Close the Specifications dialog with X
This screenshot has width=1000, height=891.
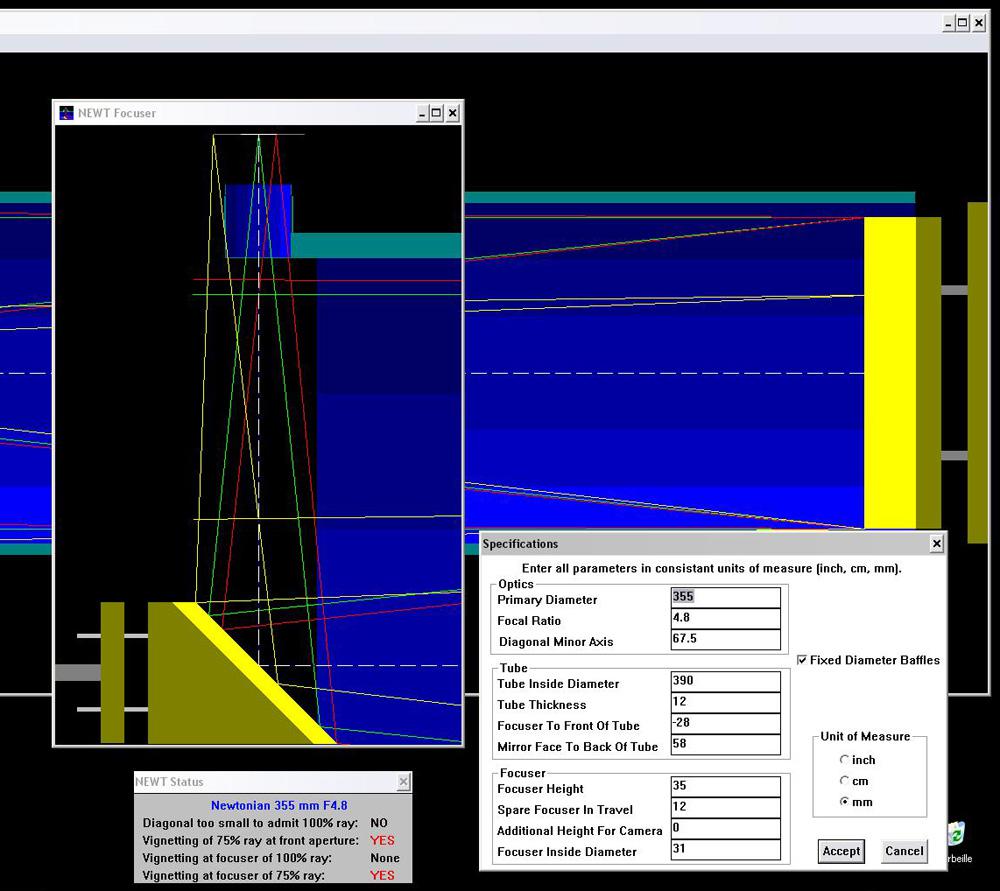click(936, 544)
